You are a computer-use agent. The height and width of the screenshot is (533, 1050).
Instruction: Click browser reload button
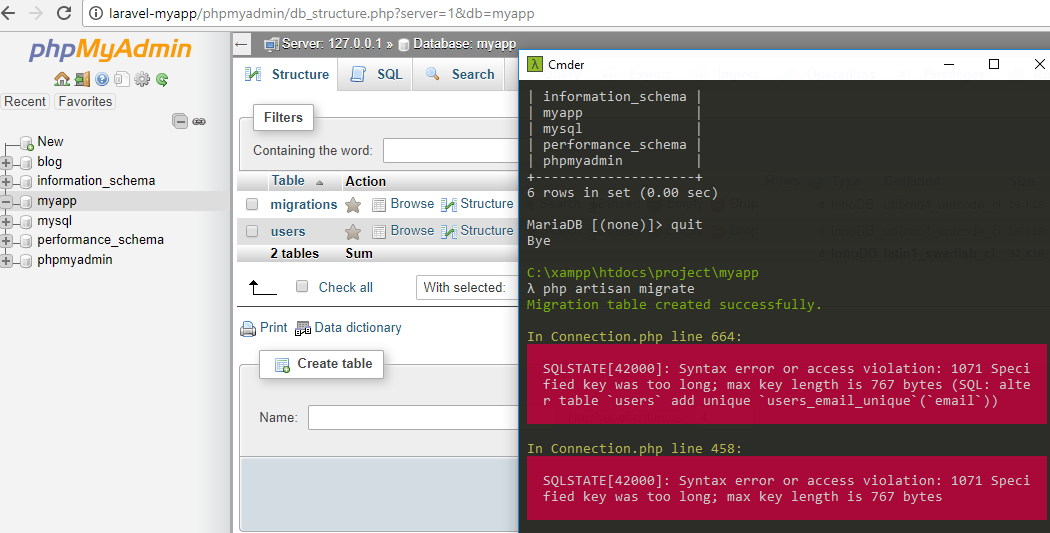pos(64,13)
